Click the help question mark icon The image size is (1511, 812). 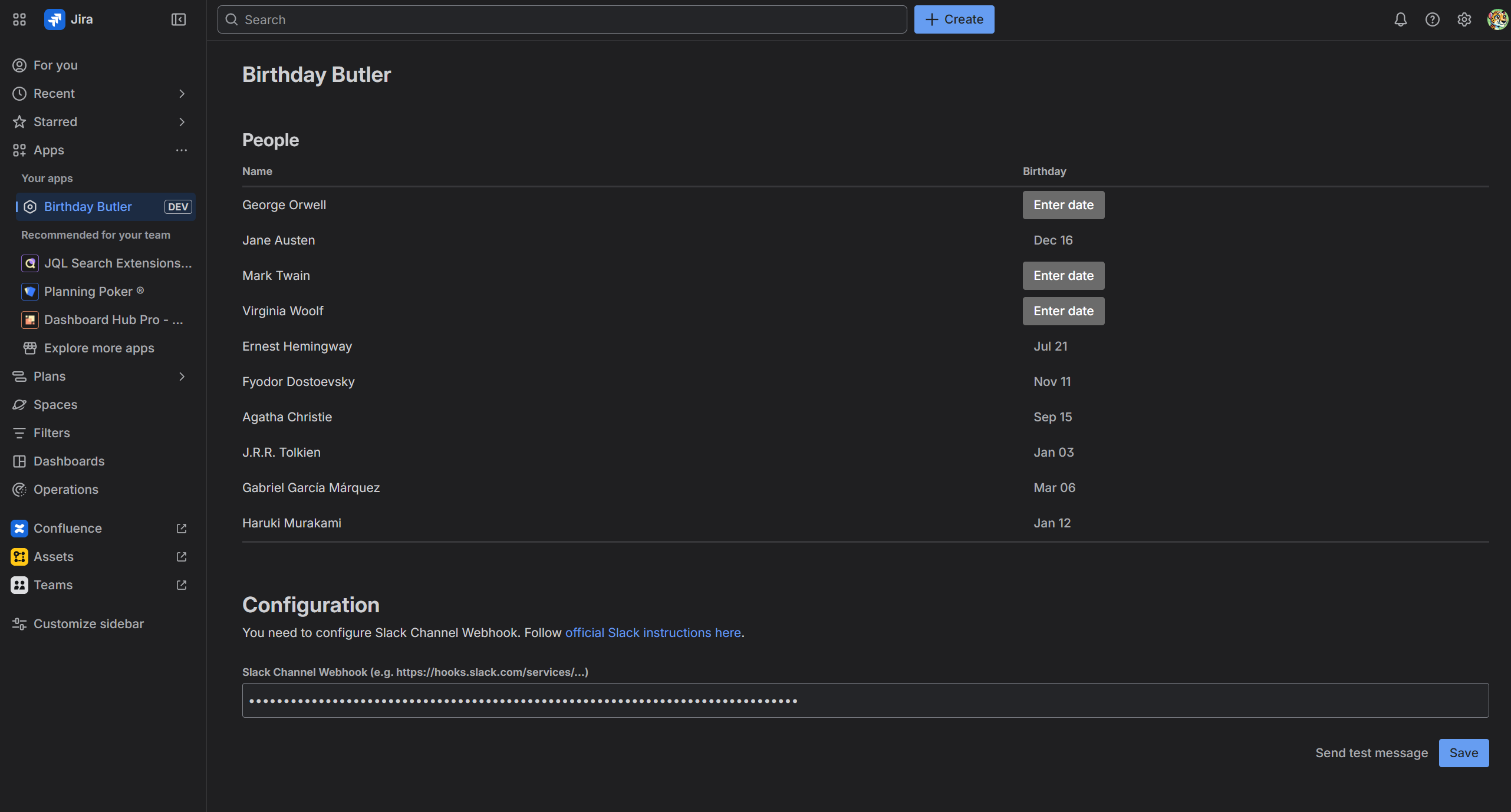click(x=1432, y=19)
